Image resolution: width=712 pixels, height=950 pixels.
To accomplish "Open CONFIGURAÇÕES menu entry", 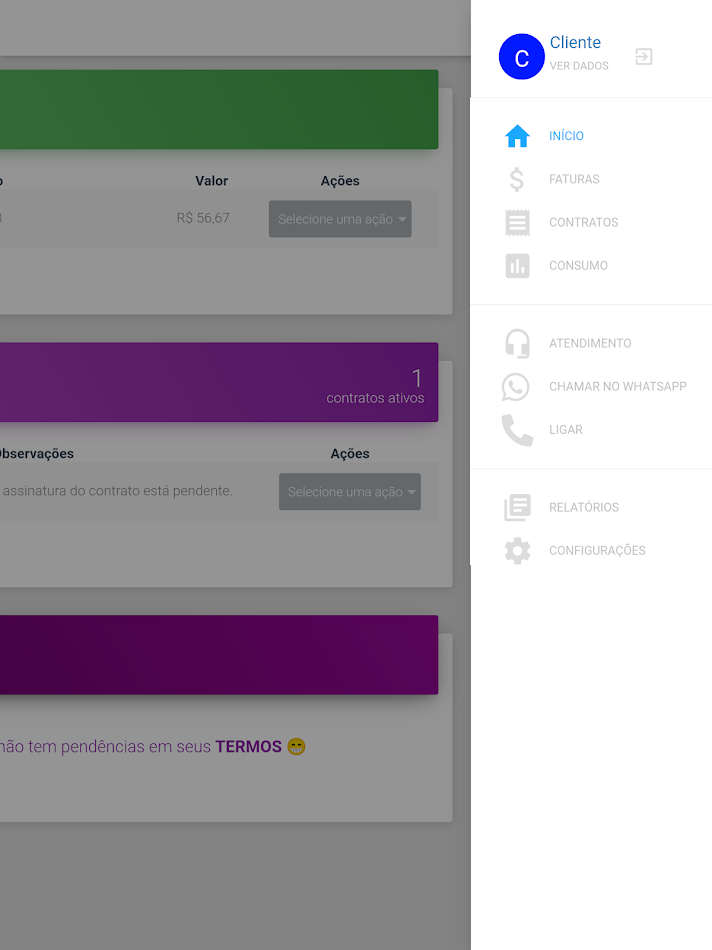I will (x=597, y=551).
